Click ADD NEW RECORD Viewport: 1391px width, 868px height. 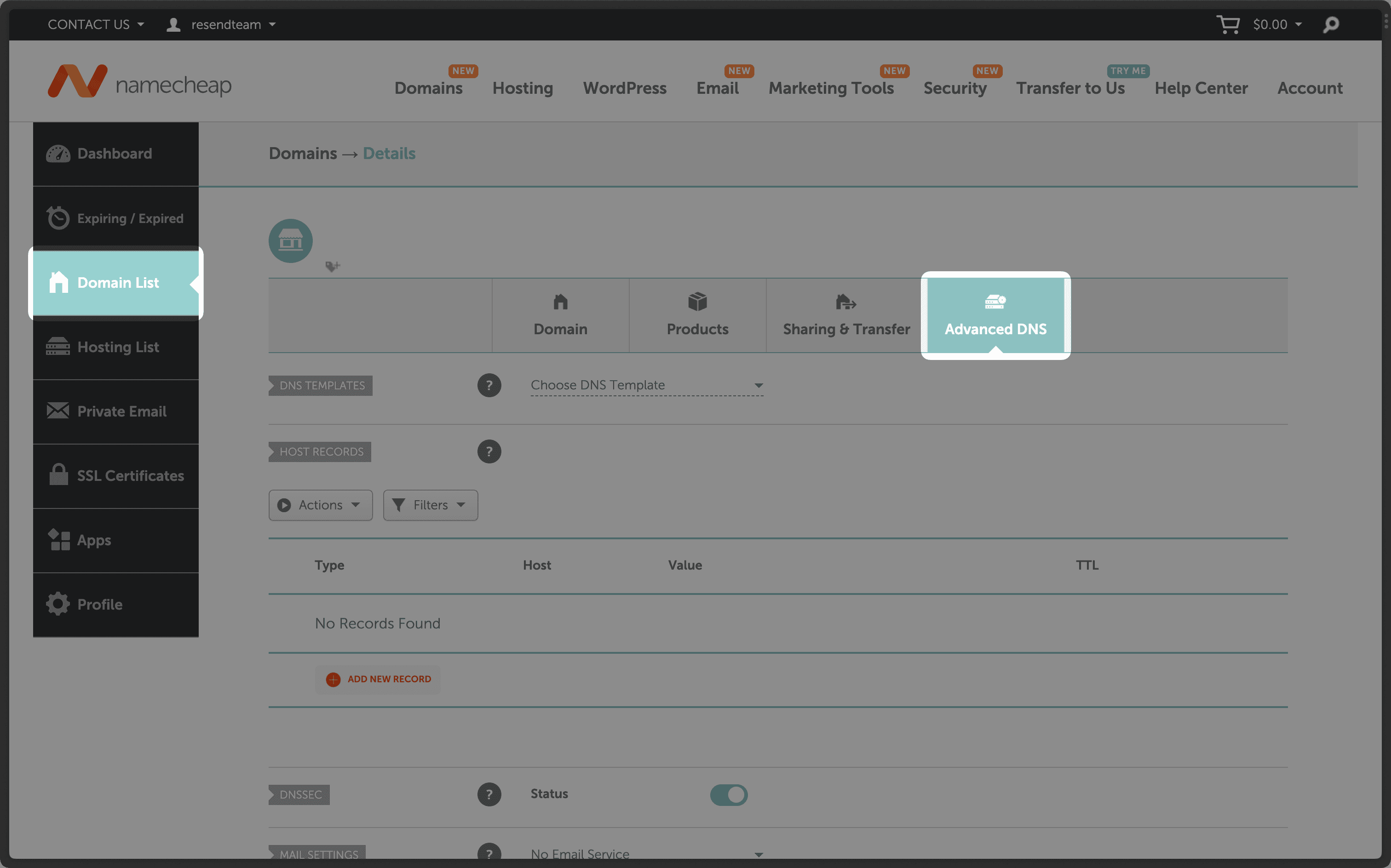(x=377, y=679)
